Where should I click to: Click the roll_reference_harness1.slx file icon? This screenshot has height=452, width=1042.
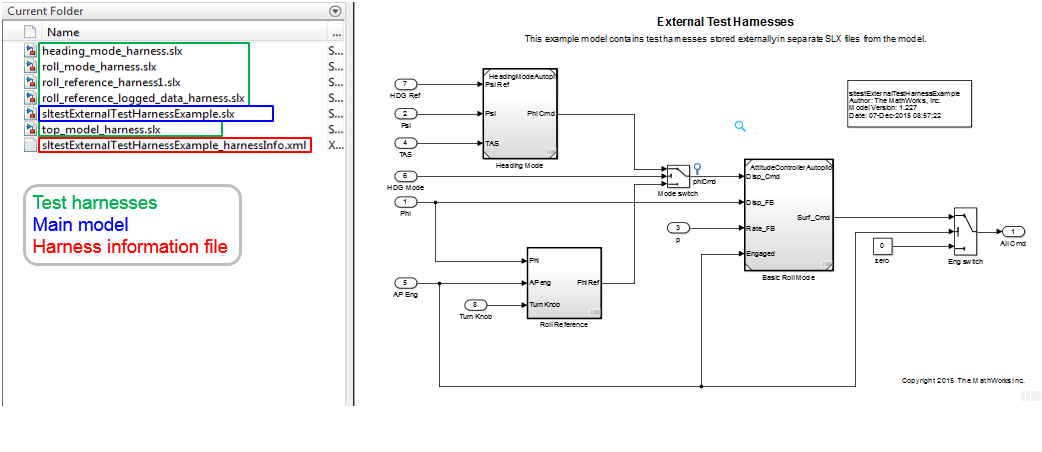[x=30, y=82]
